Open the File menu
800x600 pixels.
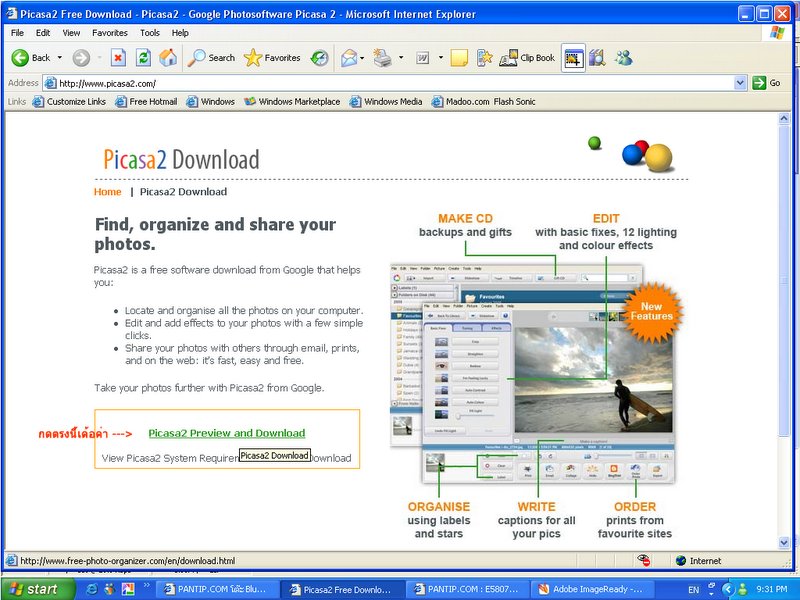click(x=17, y=33)
